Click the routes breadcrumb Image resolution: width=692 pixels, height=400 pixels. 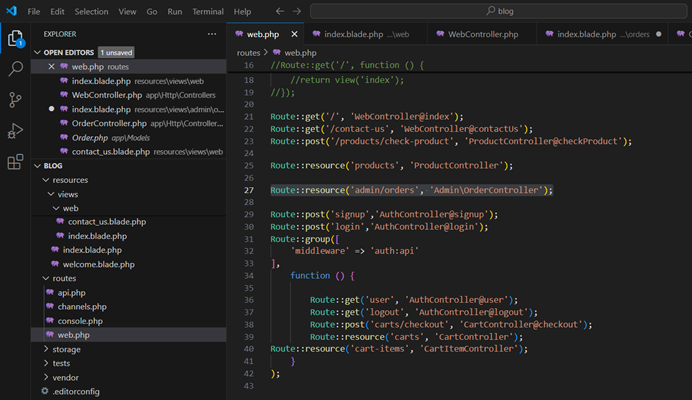point(248,52)
